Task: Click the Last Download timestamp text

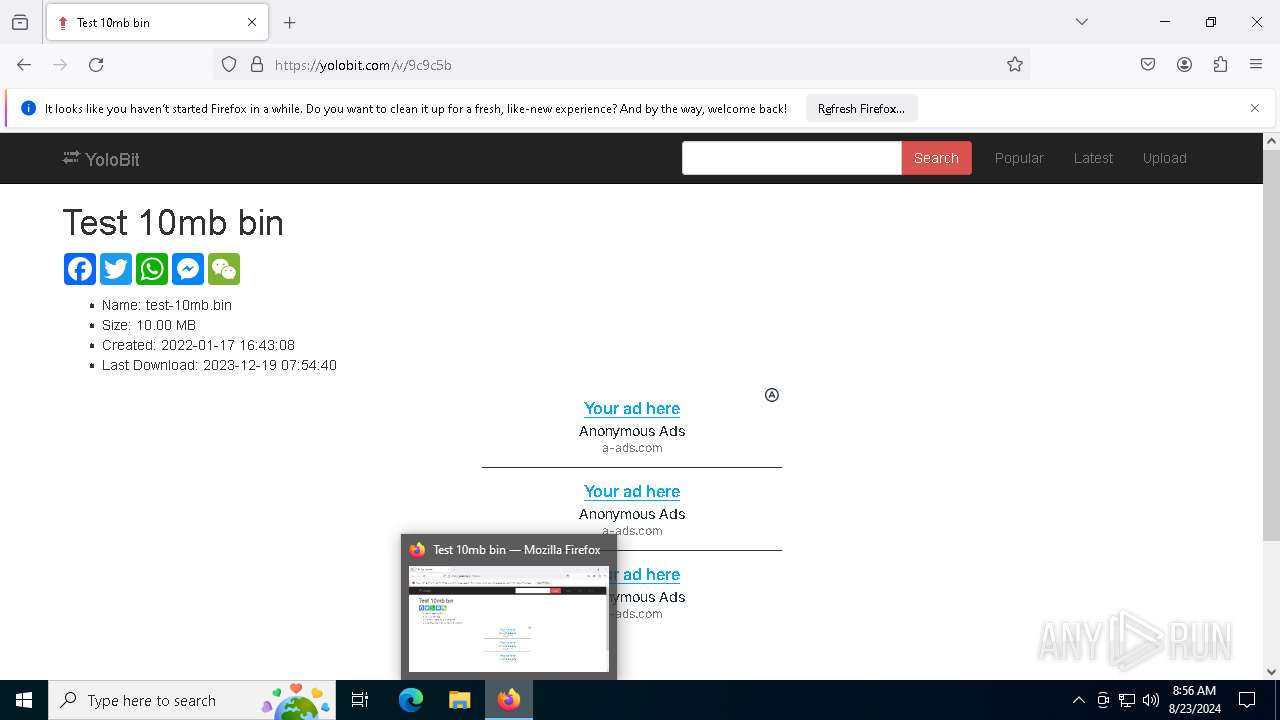Action: tap(219, 365)
